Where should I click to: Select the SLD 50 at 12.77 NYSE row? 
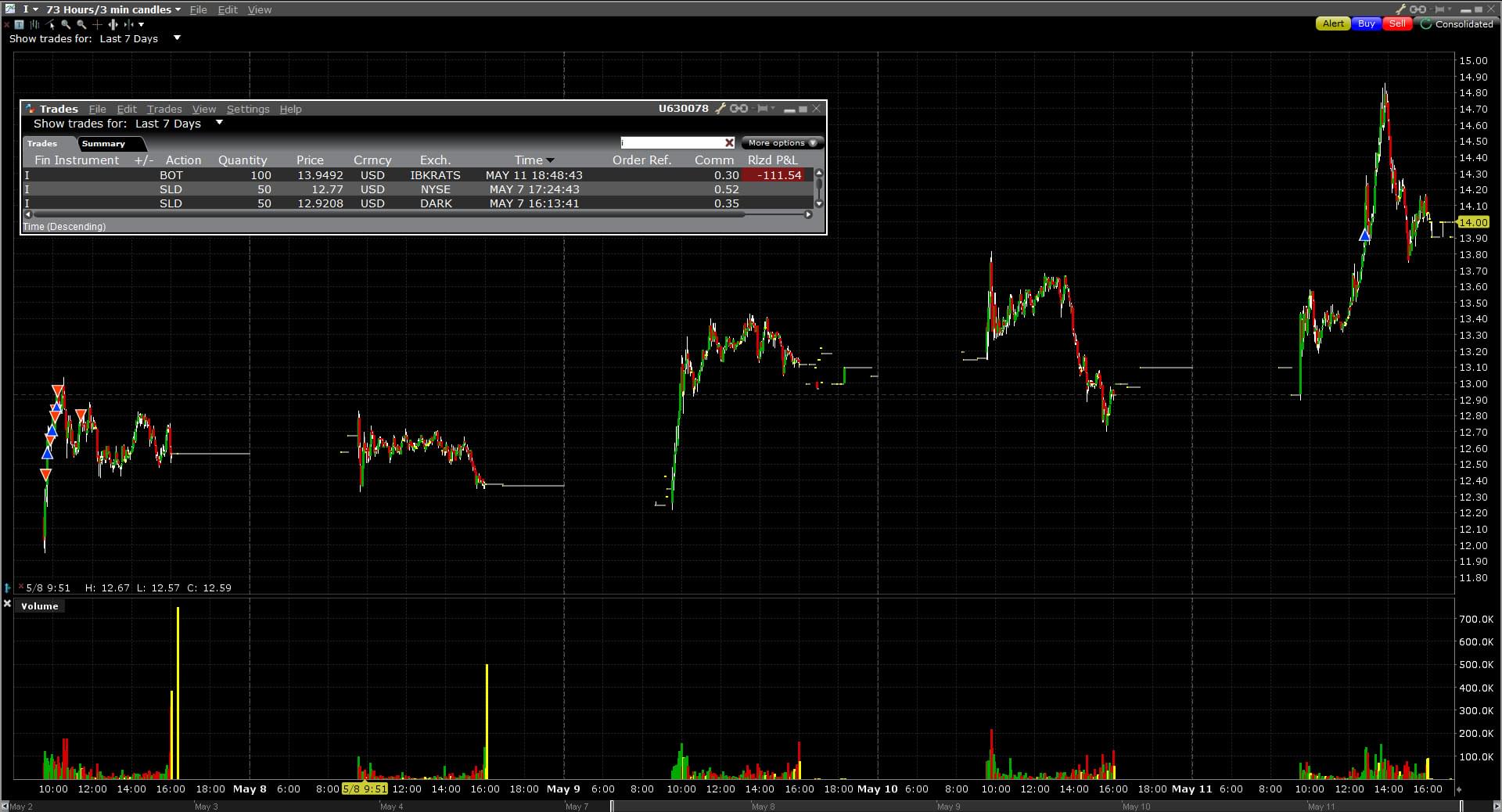pyautogui.click(x=419, y=189)
